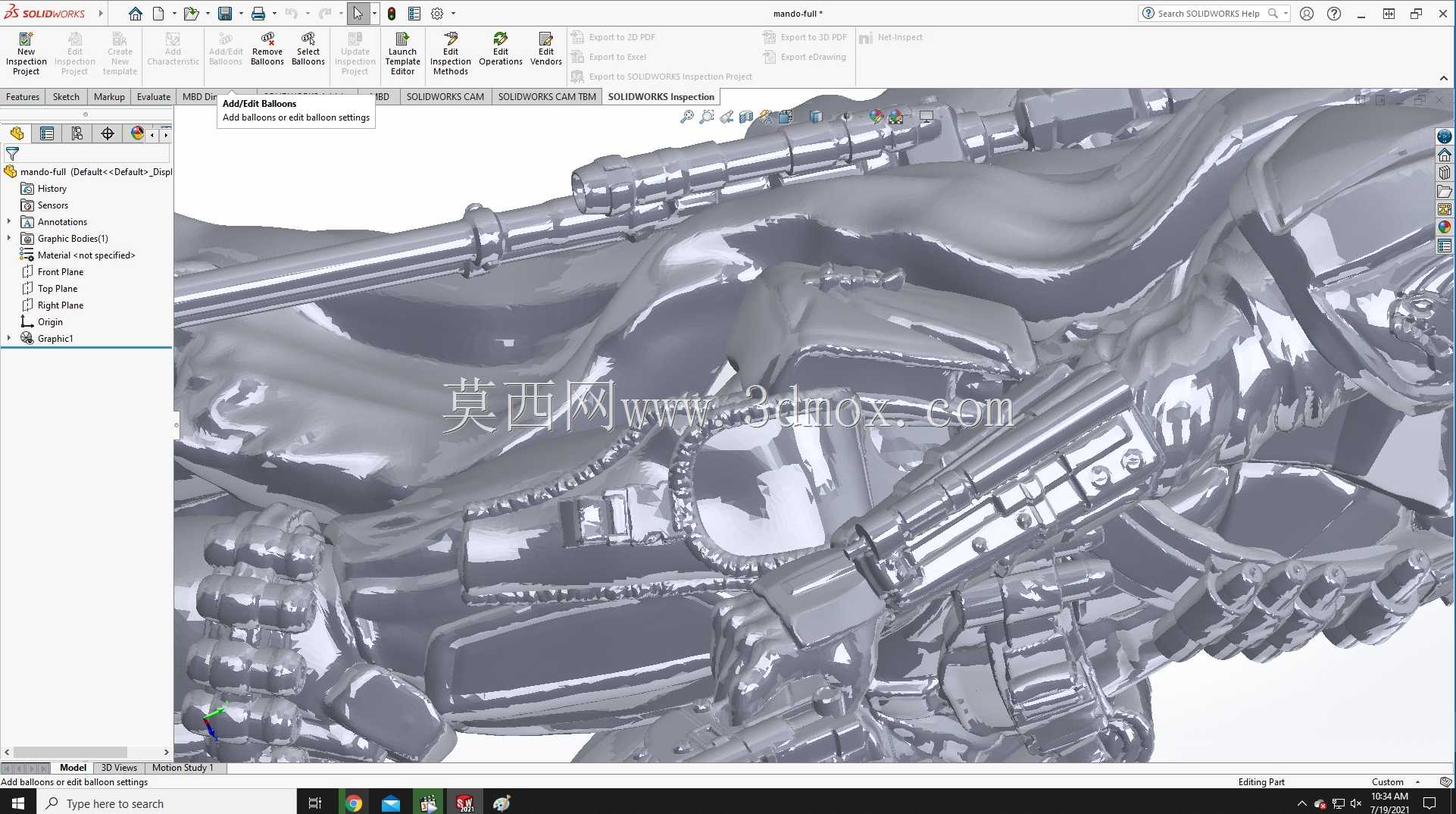
Task: Open Appearances task pane tab
Action: pyautogui.click(x=1445, y=227)
